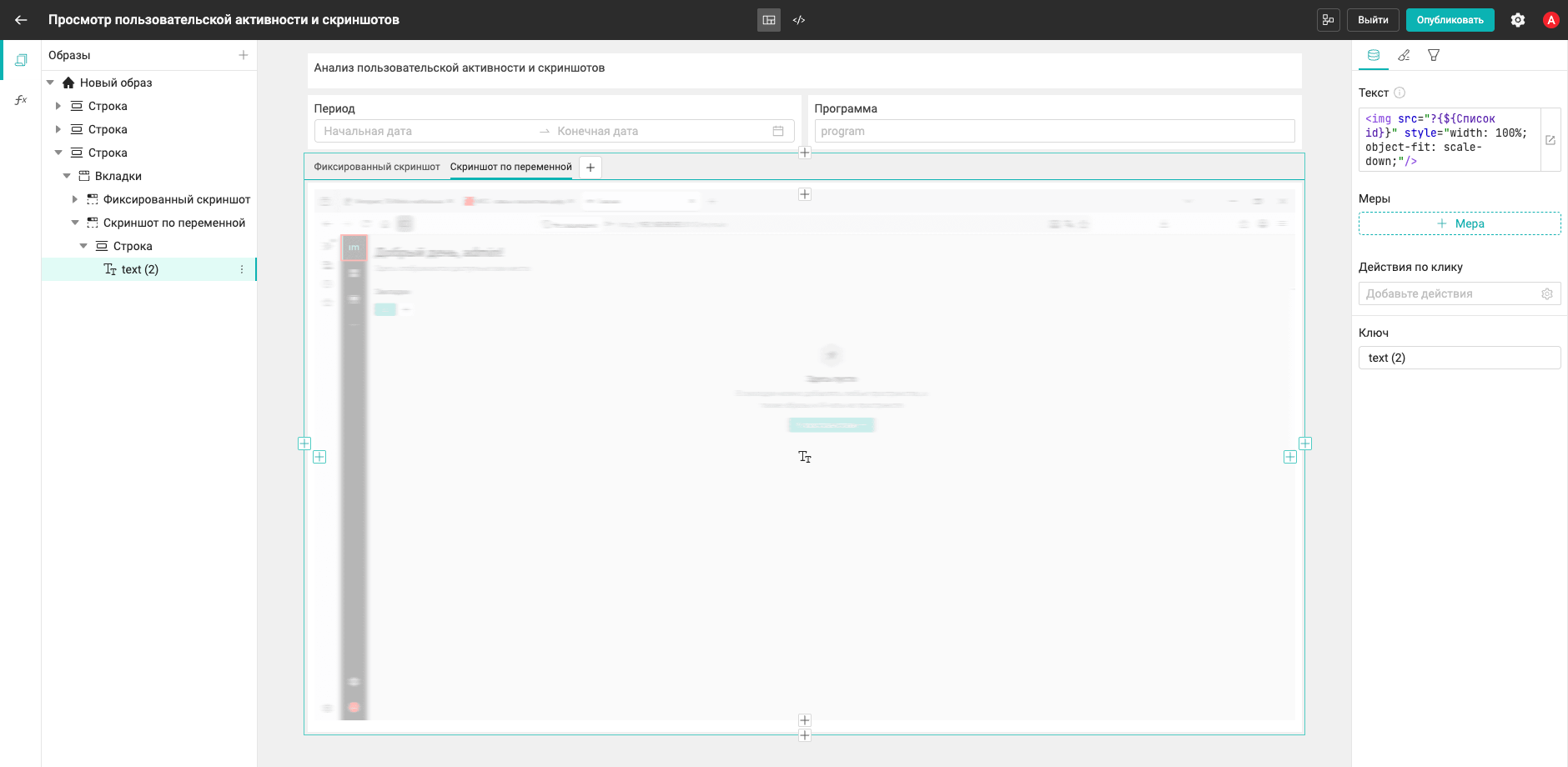This screenshot has width=1568, height=767.
Task: Collapse nested Строка under Скриншот по переменной
Action: pos(83,246)
